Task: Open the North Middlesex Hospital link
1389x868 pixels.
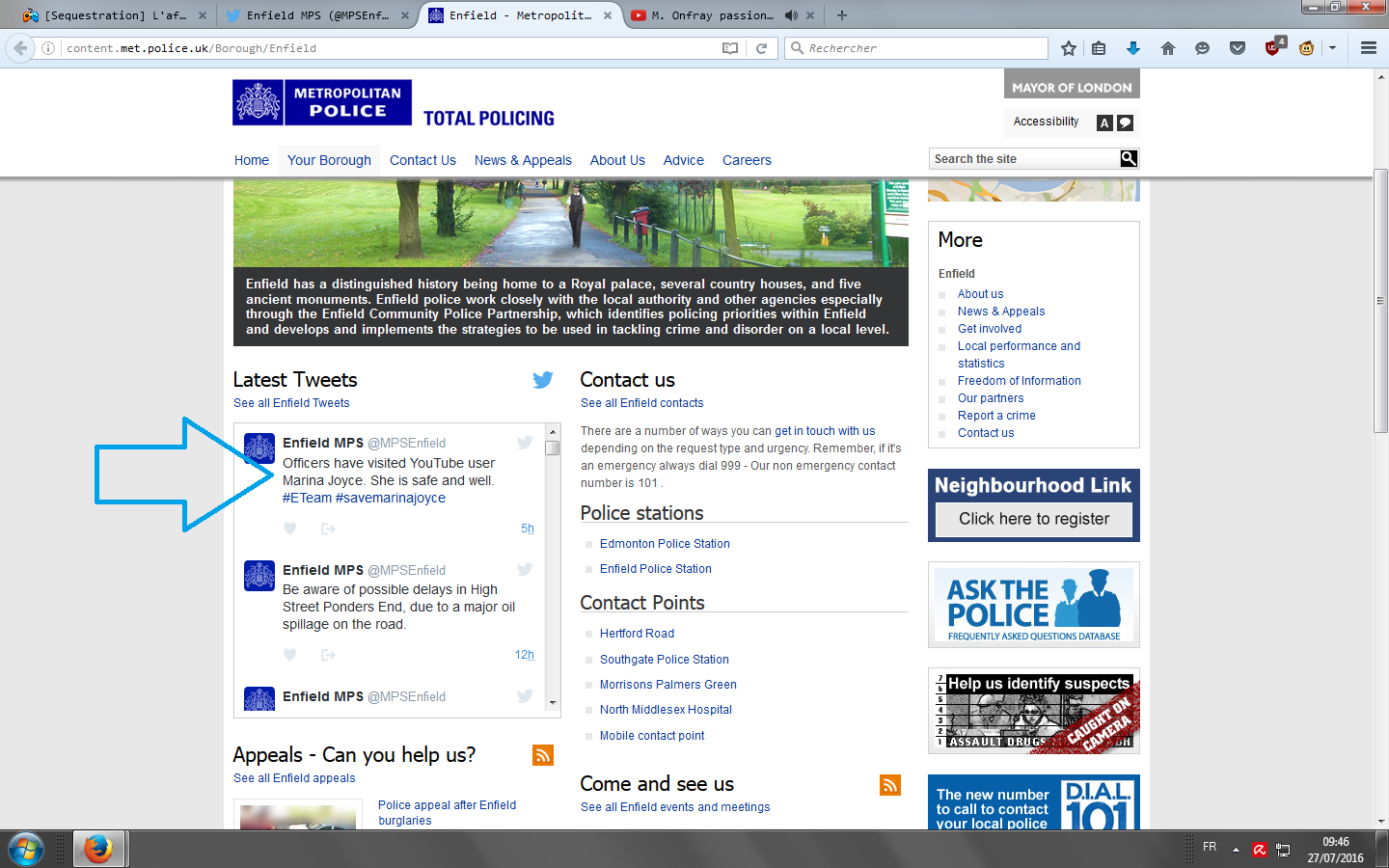Action: click(x=666, y=710)
